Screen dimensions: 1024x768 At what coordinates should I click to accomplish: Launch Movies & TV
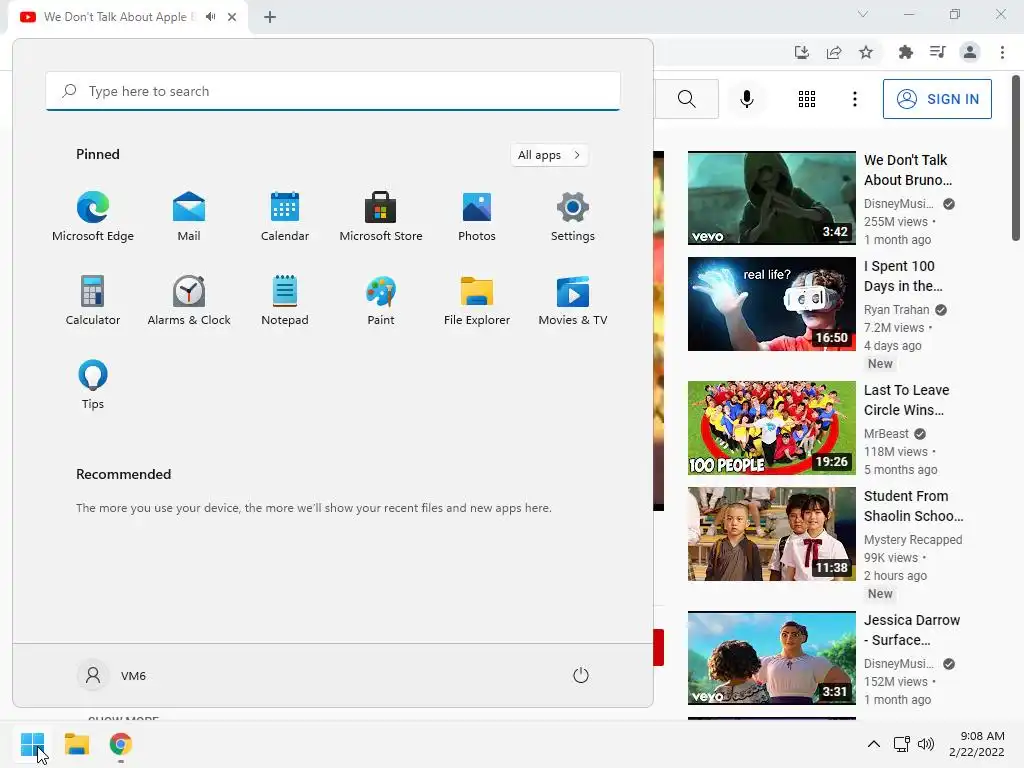[x=573, y=300]
